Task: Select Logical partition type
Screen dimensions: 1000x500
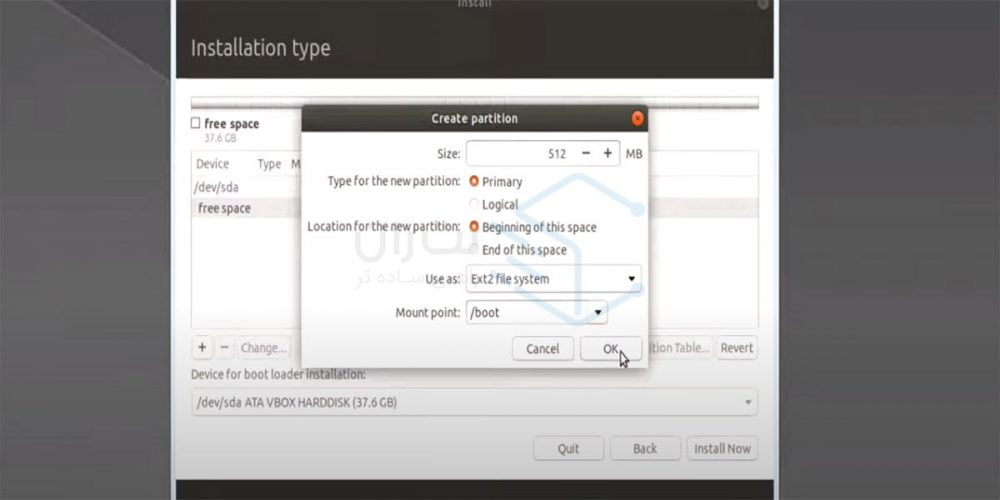Action: pos(474,205)
